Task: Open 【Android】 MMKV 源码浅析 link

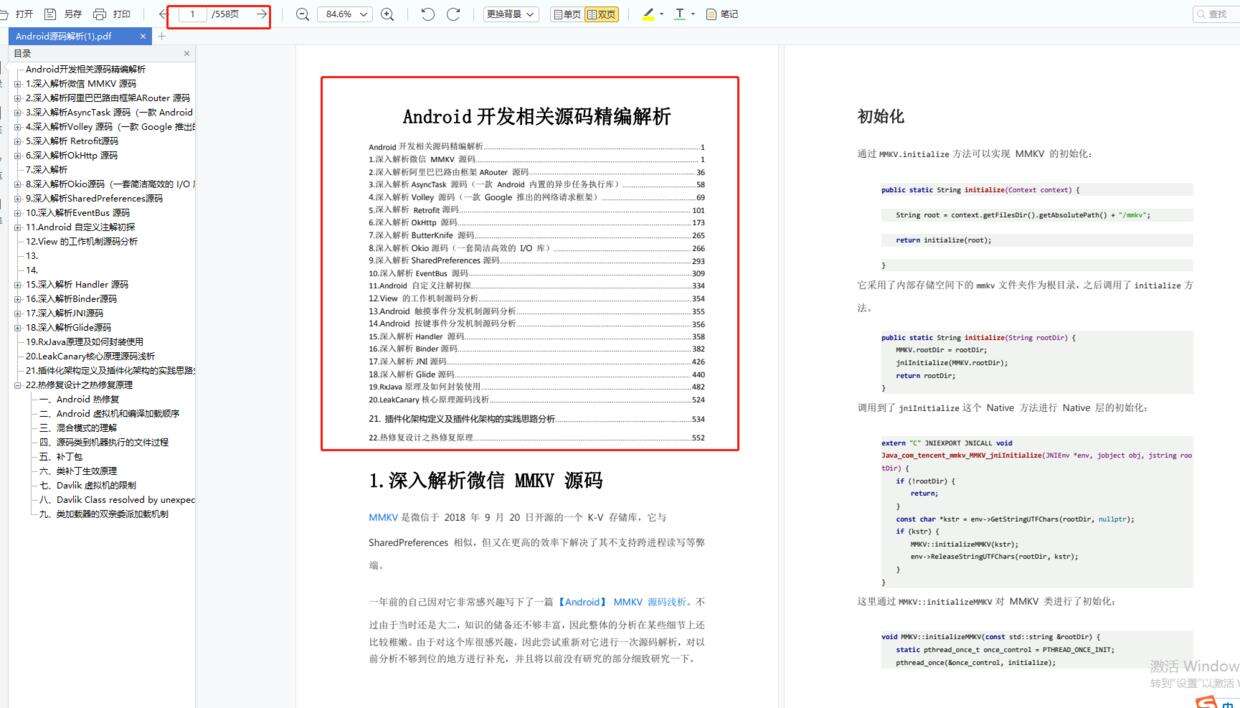Action: [624, 602]
